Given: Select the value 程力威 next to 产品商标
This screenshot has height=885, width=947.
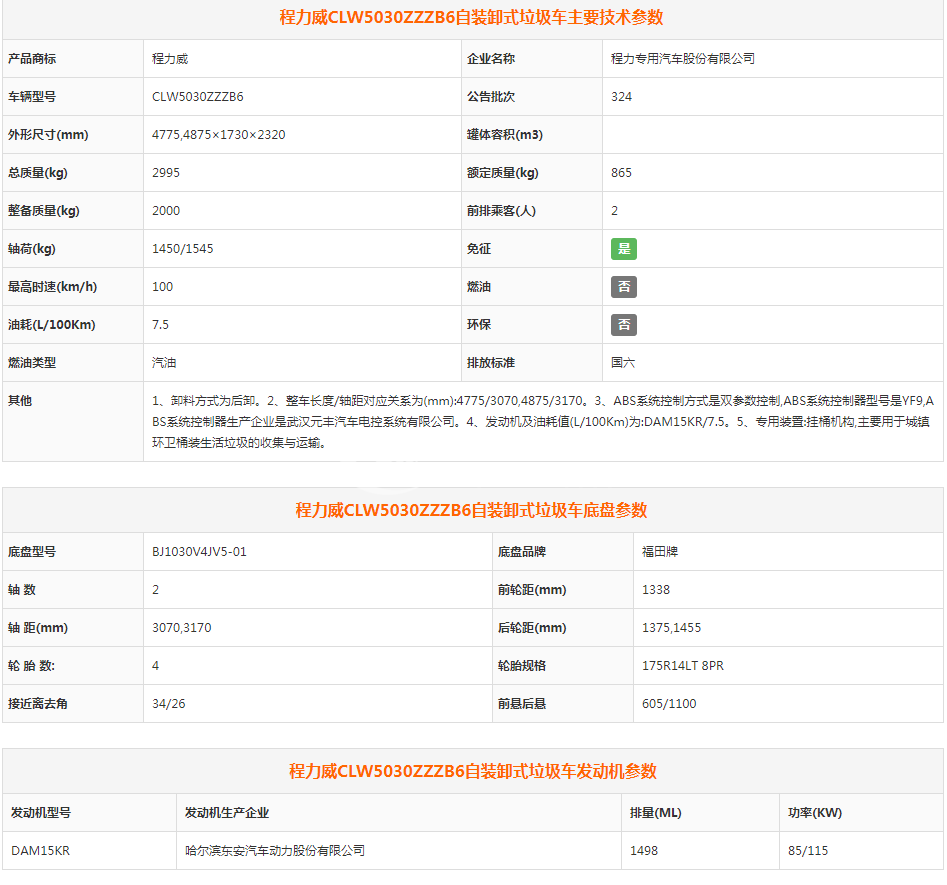Looking at the screenshot, I should (170, 59).
